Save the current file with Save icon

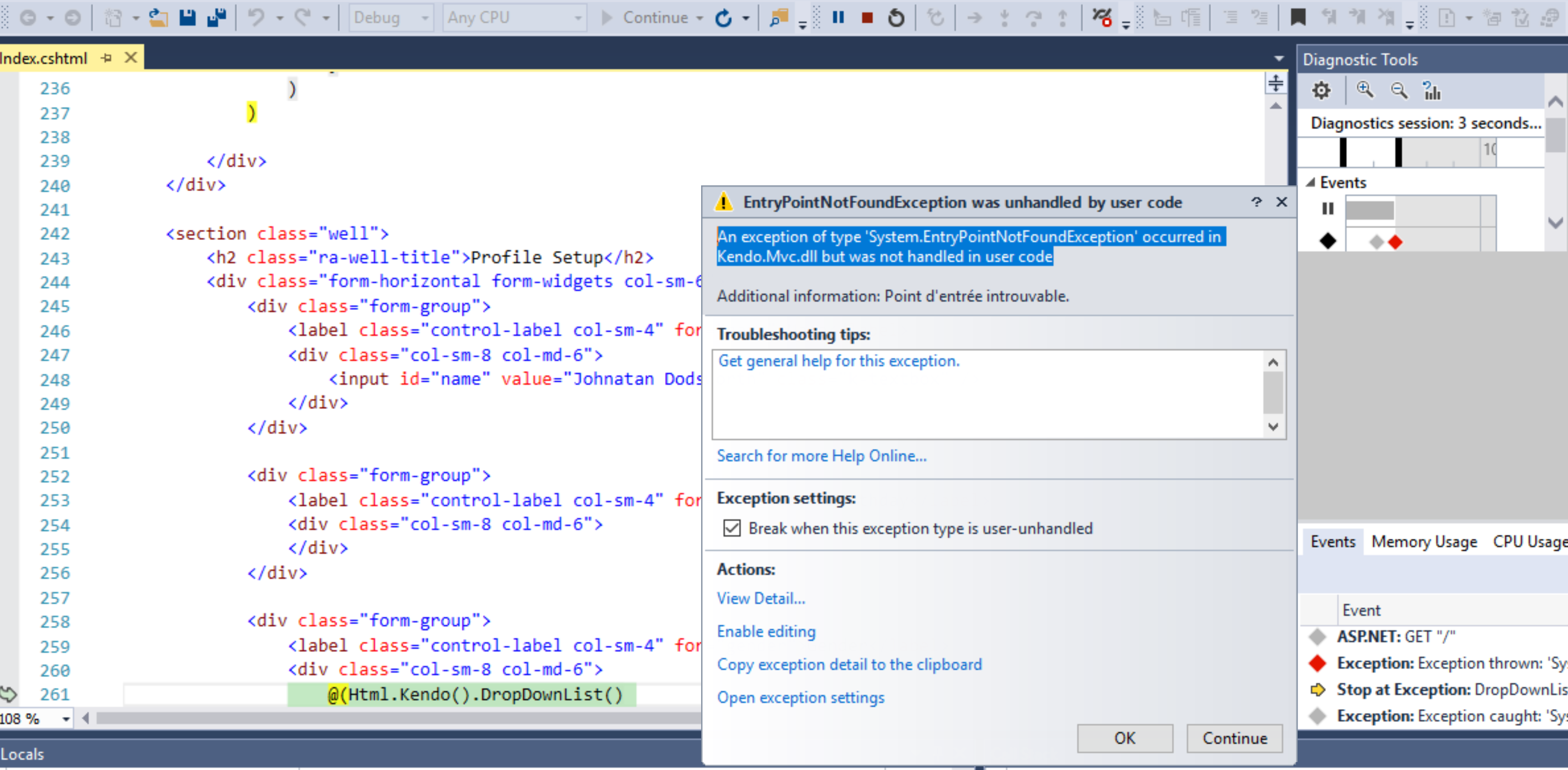click(x=187, y=17)
